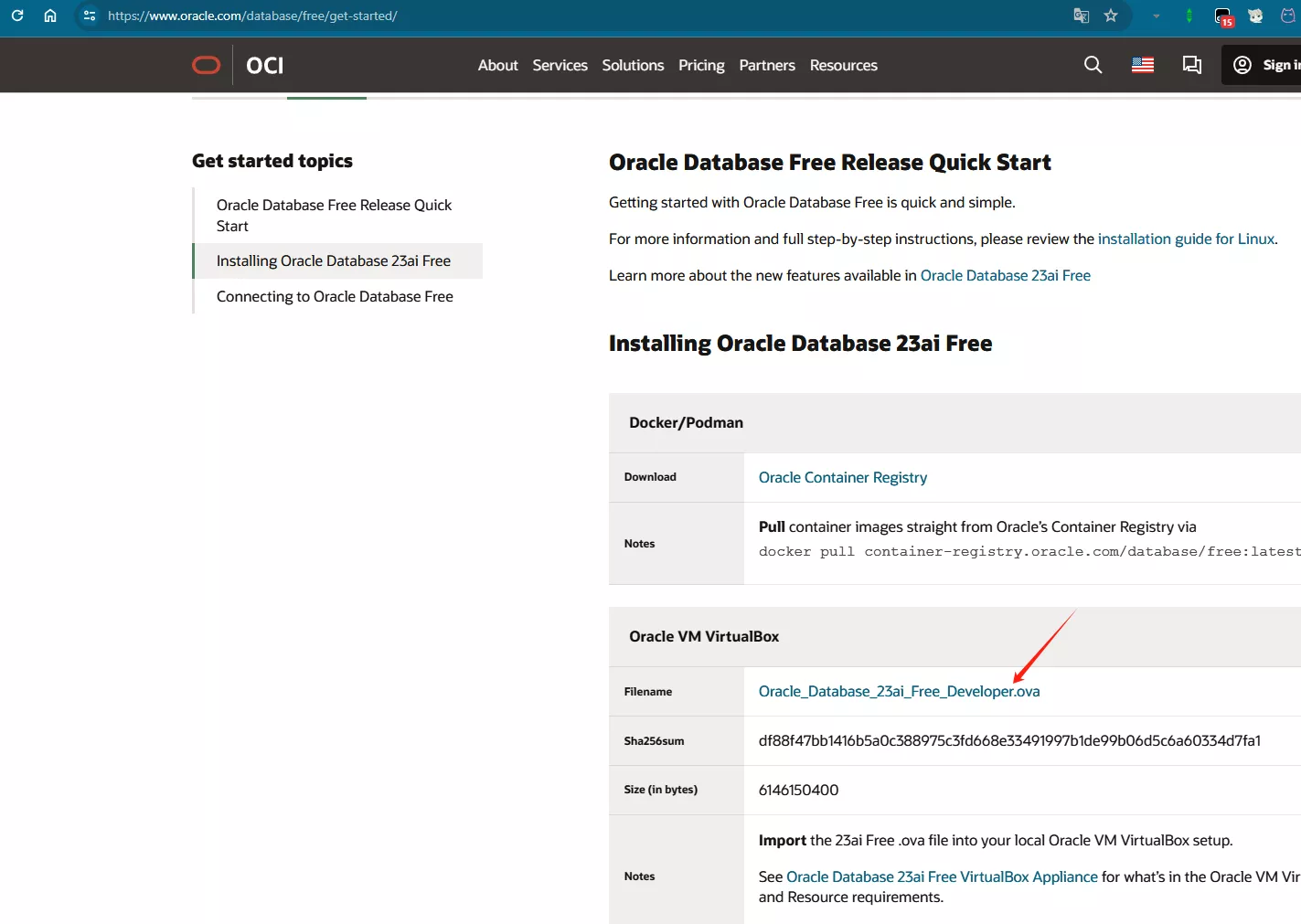
Task: Click the translate page icon
Action: 1081,16
